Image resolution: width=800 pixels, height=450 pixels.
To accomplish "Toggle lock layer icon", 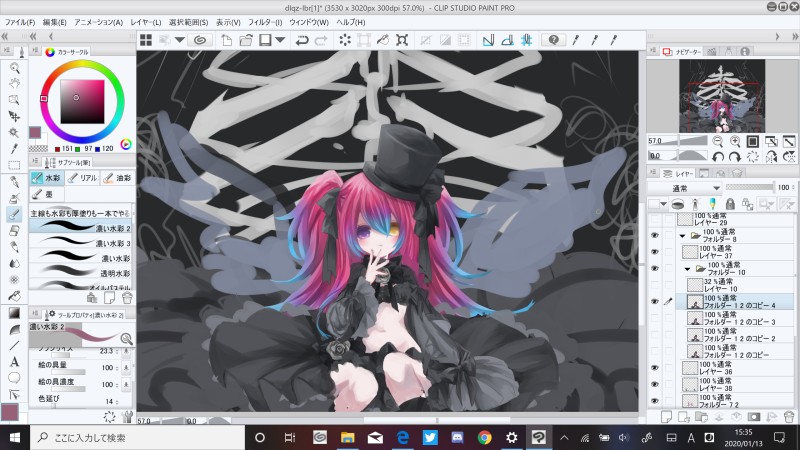I will (x=730, y=204).
